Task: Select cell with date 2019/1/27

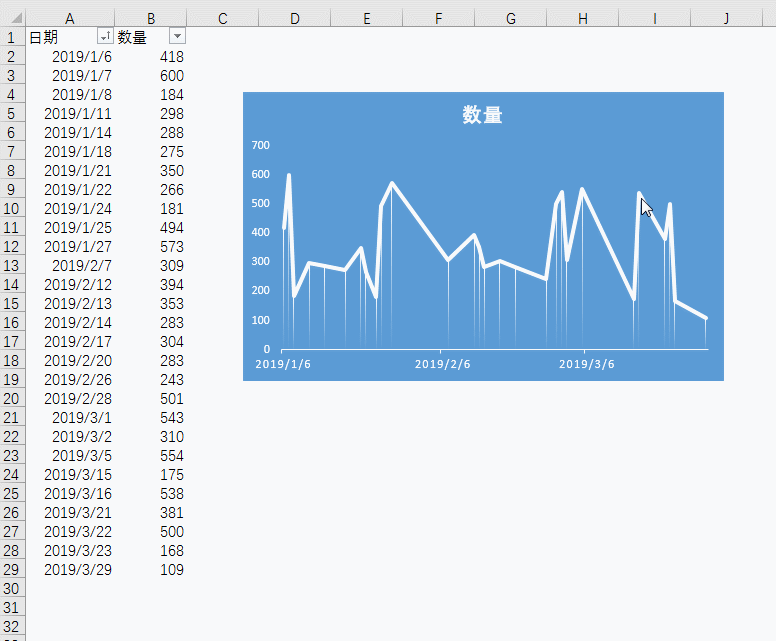Action: 70,247
